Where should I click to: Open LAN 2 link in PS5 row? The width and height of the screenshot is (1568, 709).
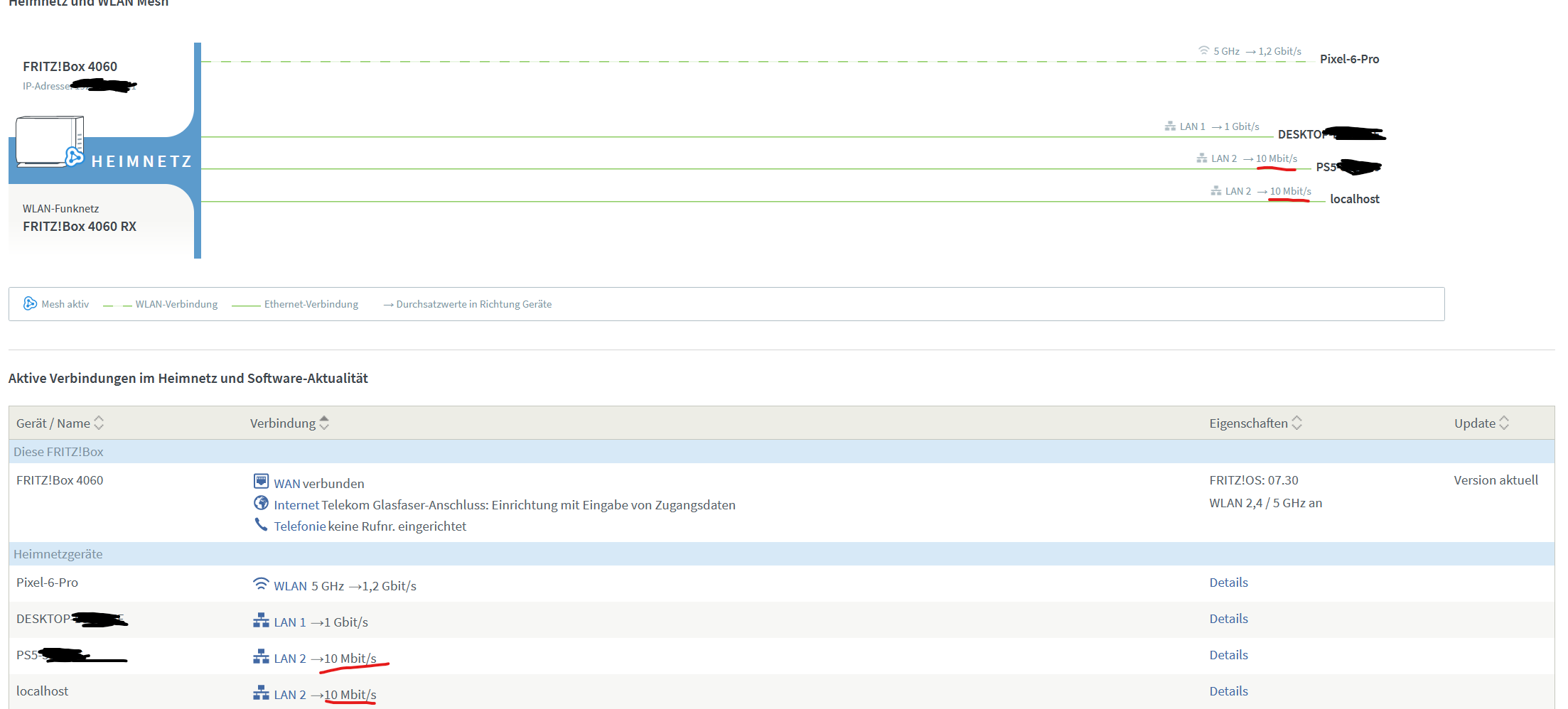point(290,659)
